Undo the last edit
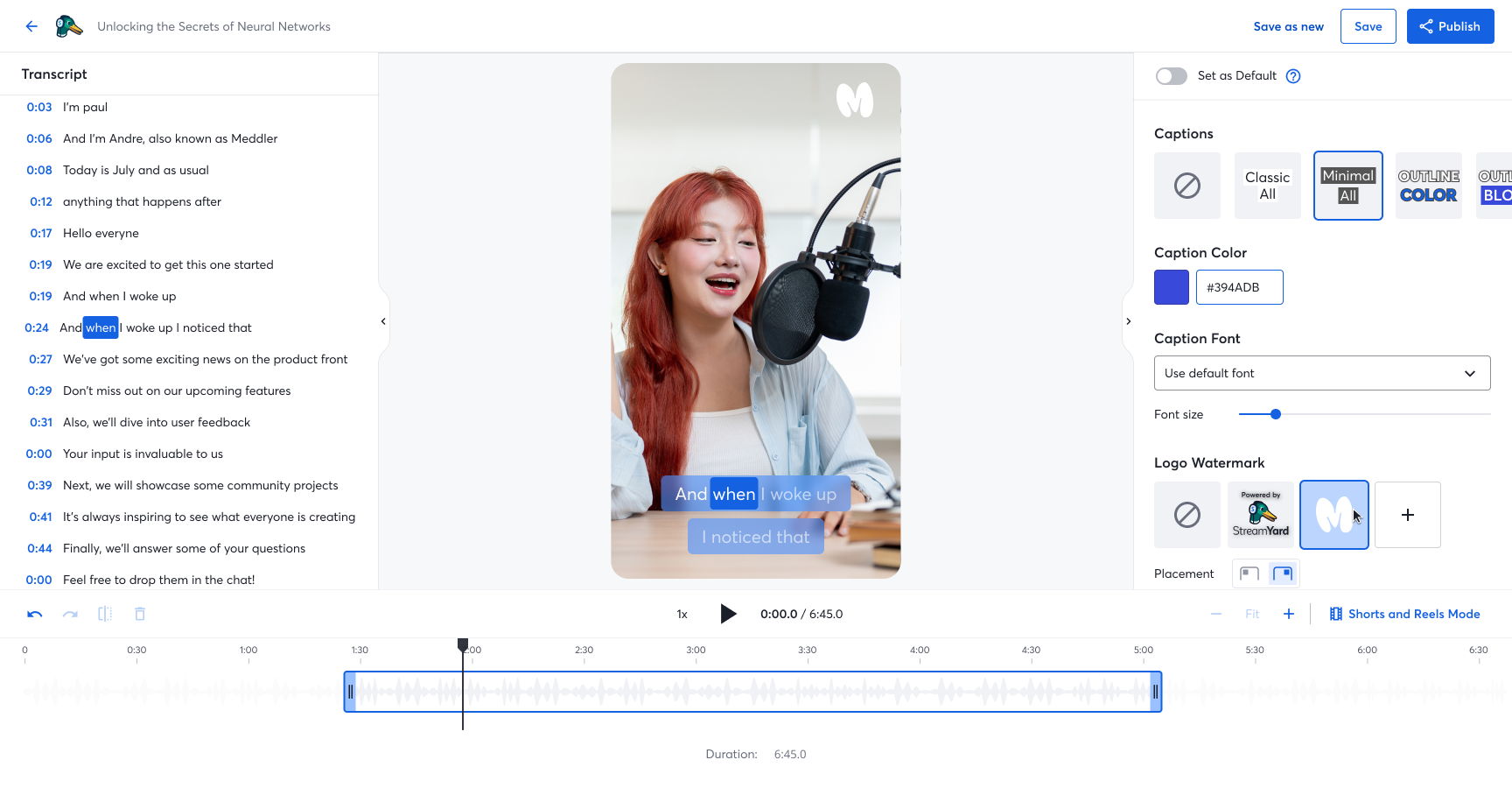The image size is (1512, 788). pyautogui.click(x=34, y=614)
